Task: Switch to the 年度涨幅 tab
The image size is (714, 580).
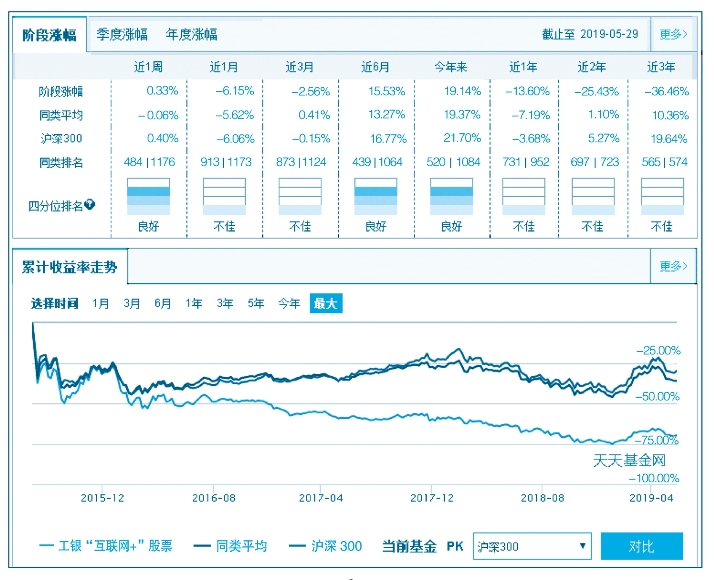Action: (x=192, y=34)
